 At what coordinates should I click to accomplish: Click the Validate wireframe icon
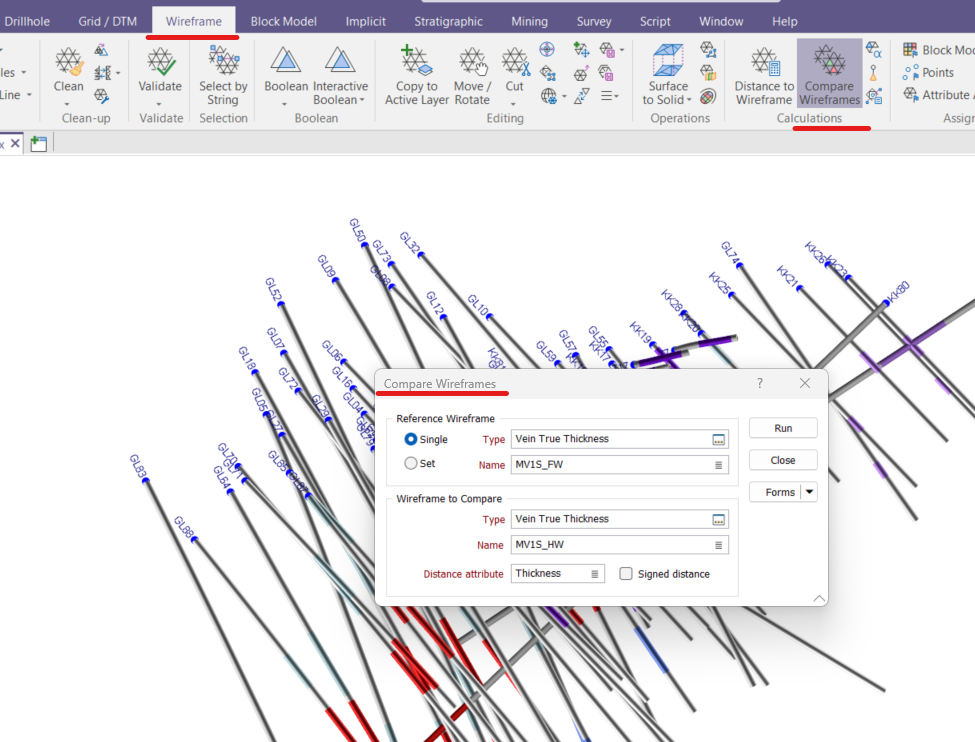160,70
